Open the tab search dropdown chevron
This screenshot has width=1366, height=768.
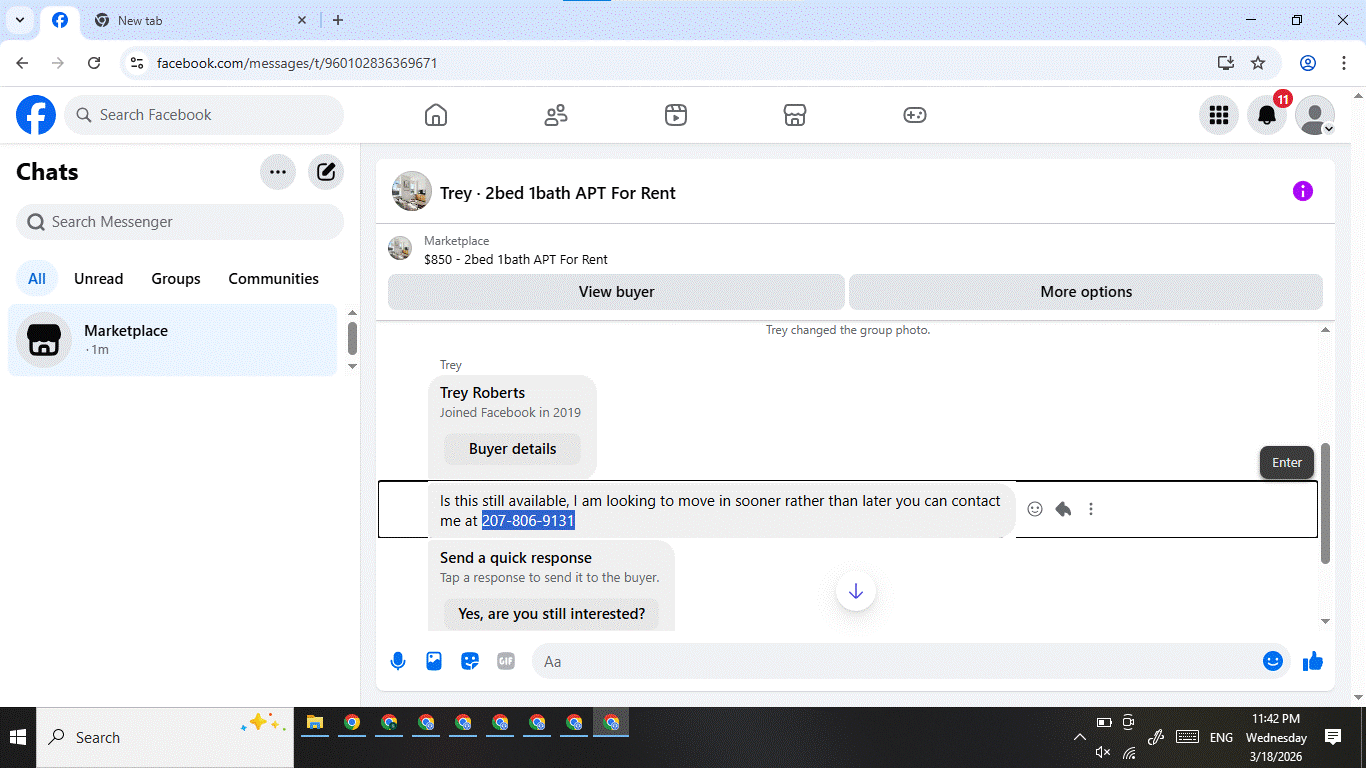pyautogui.click(x=20, y=20)
